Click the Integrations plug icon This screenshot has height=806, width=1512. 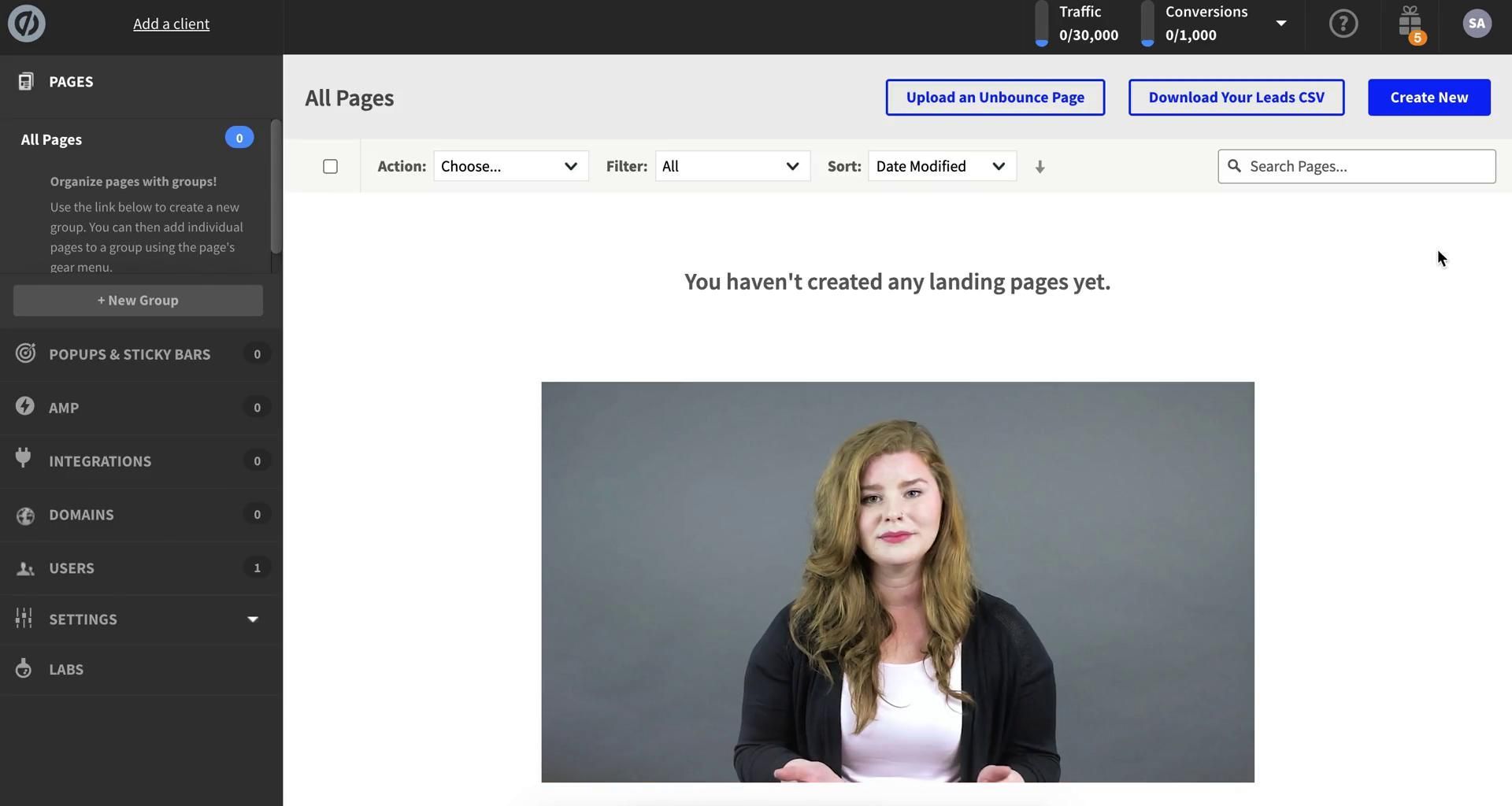24,459
